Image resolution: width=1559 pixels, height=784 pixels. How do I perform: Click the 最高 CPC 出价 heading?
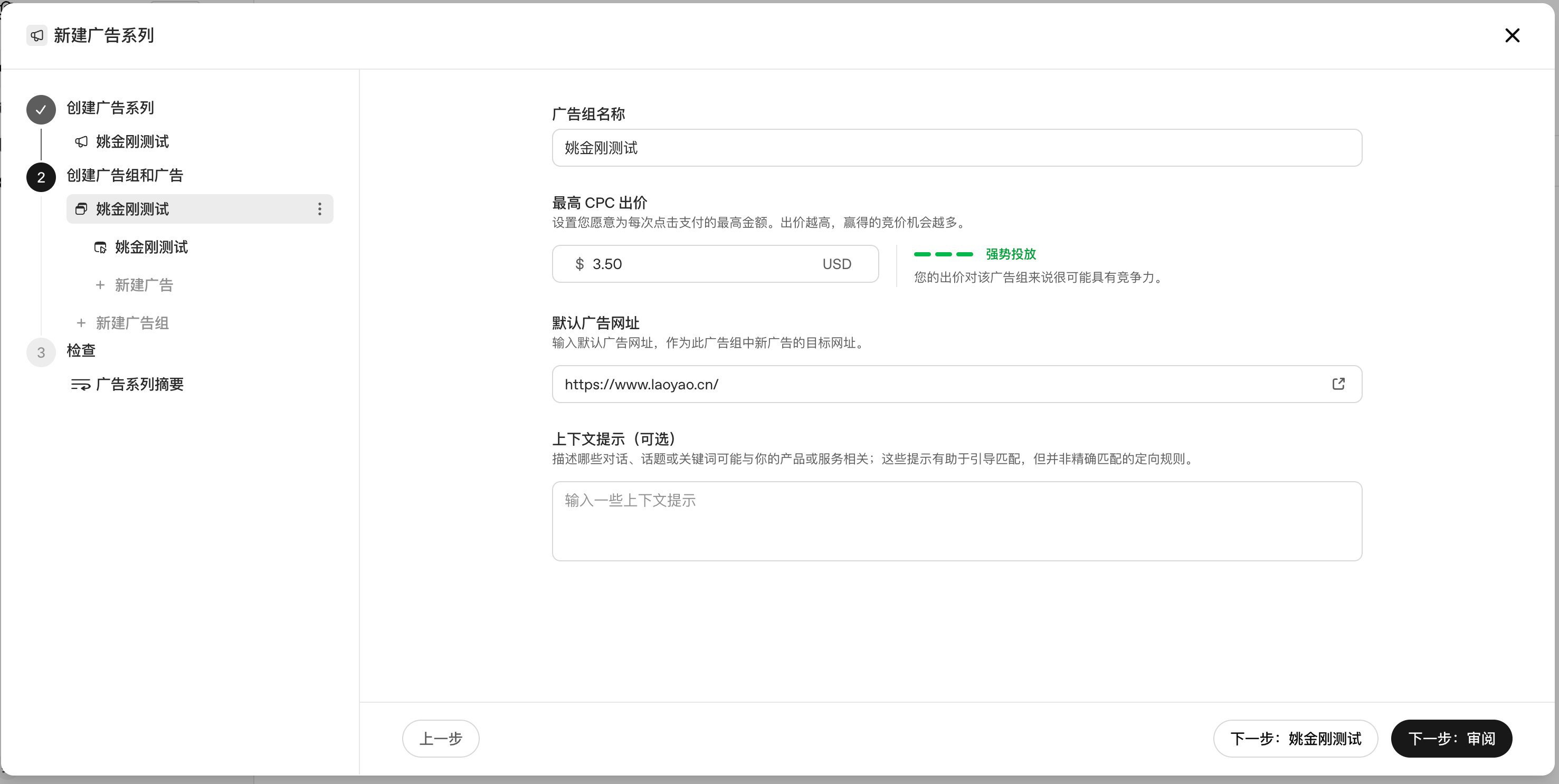point(599,203)
